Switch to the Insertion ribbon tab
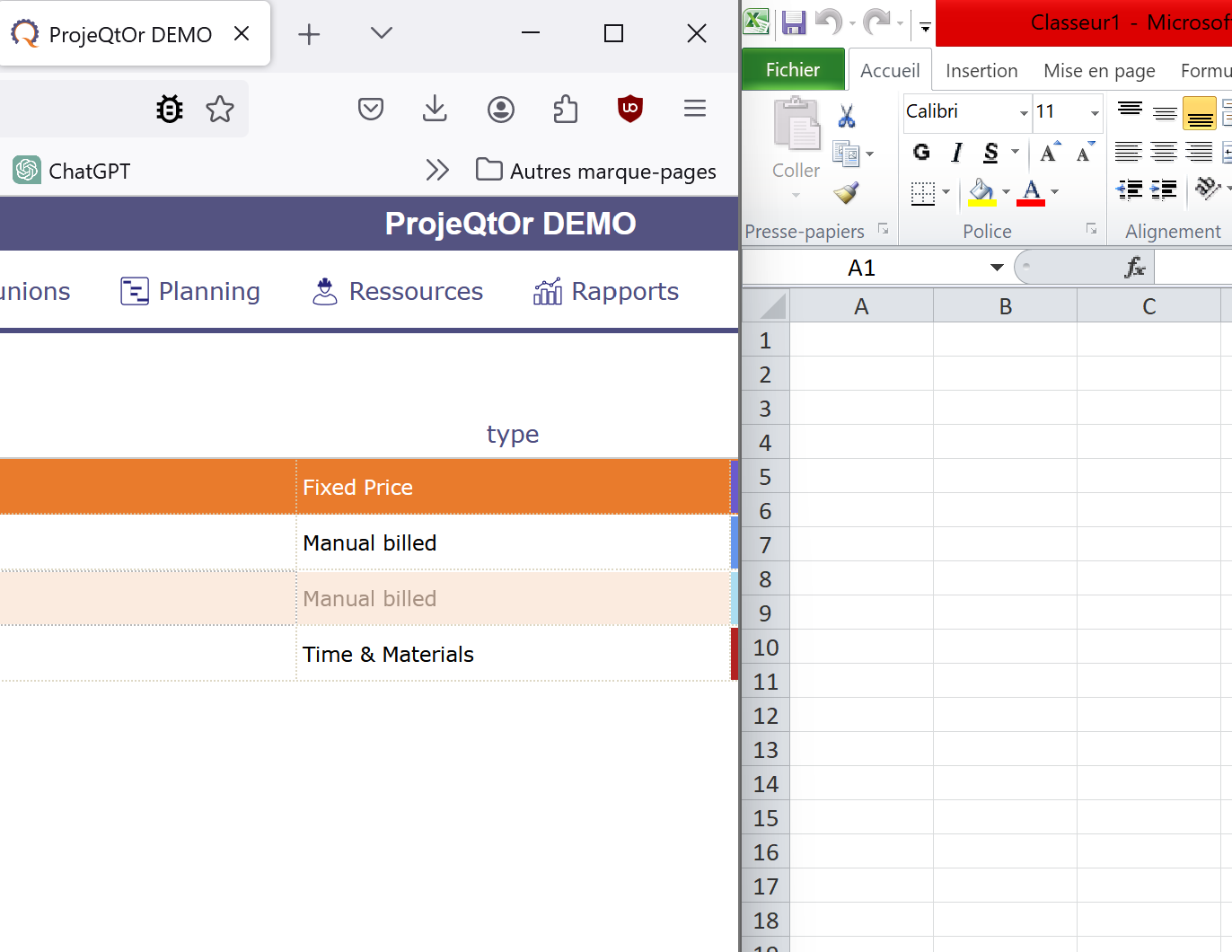The width and height of the screenshot is (1232, 952). [981, 71]
